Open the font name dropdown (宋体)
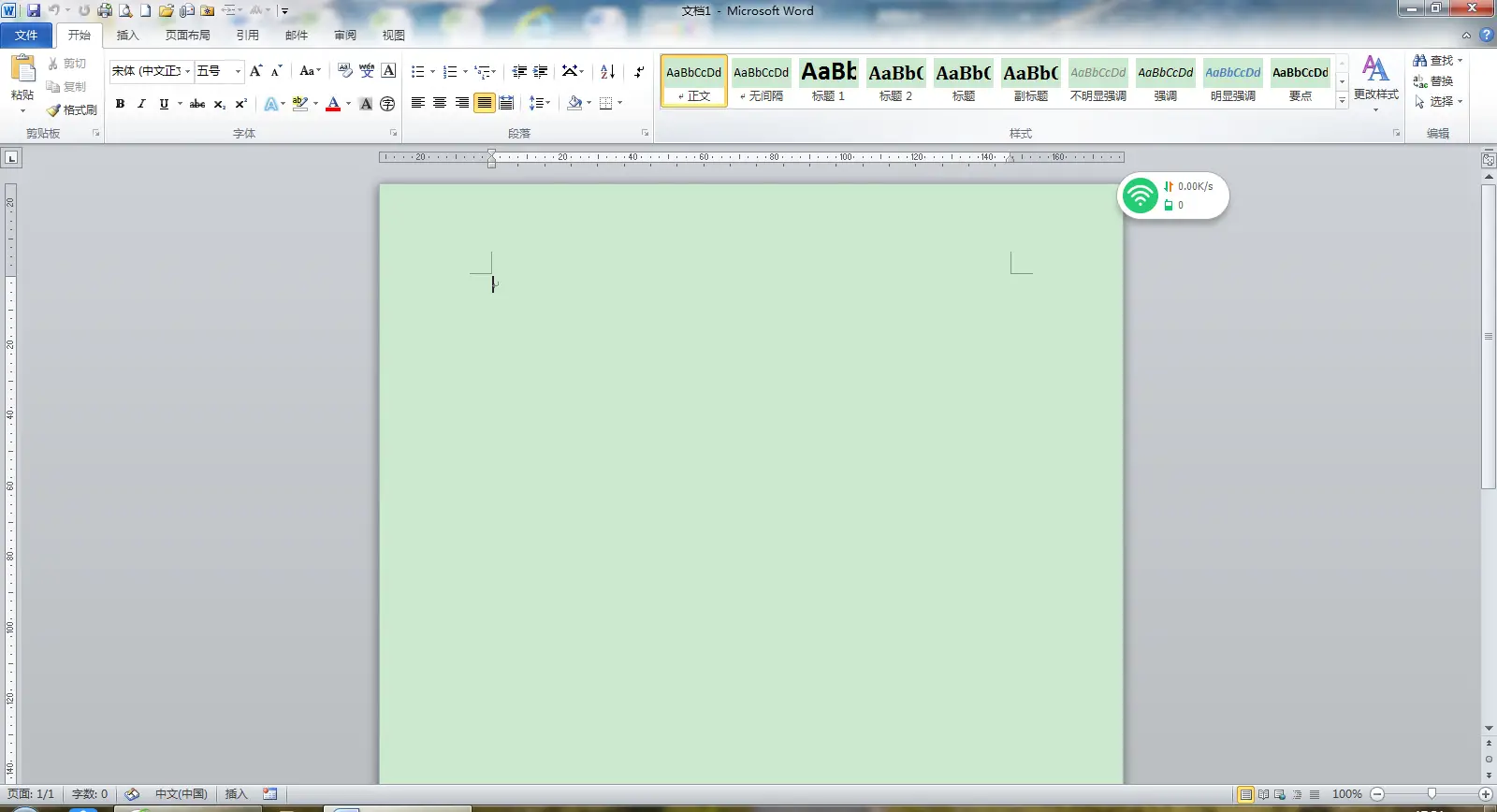This screenshot has height=812, width=1497. [187, 71]
